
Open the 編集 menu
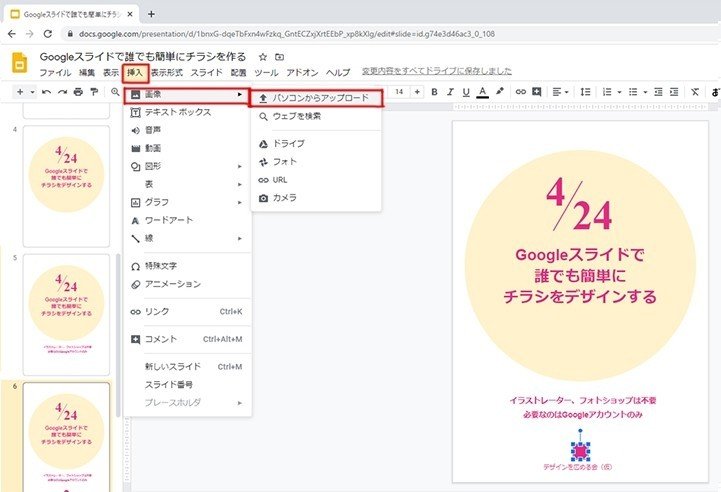pyautogui.click(x=87, y=73)
